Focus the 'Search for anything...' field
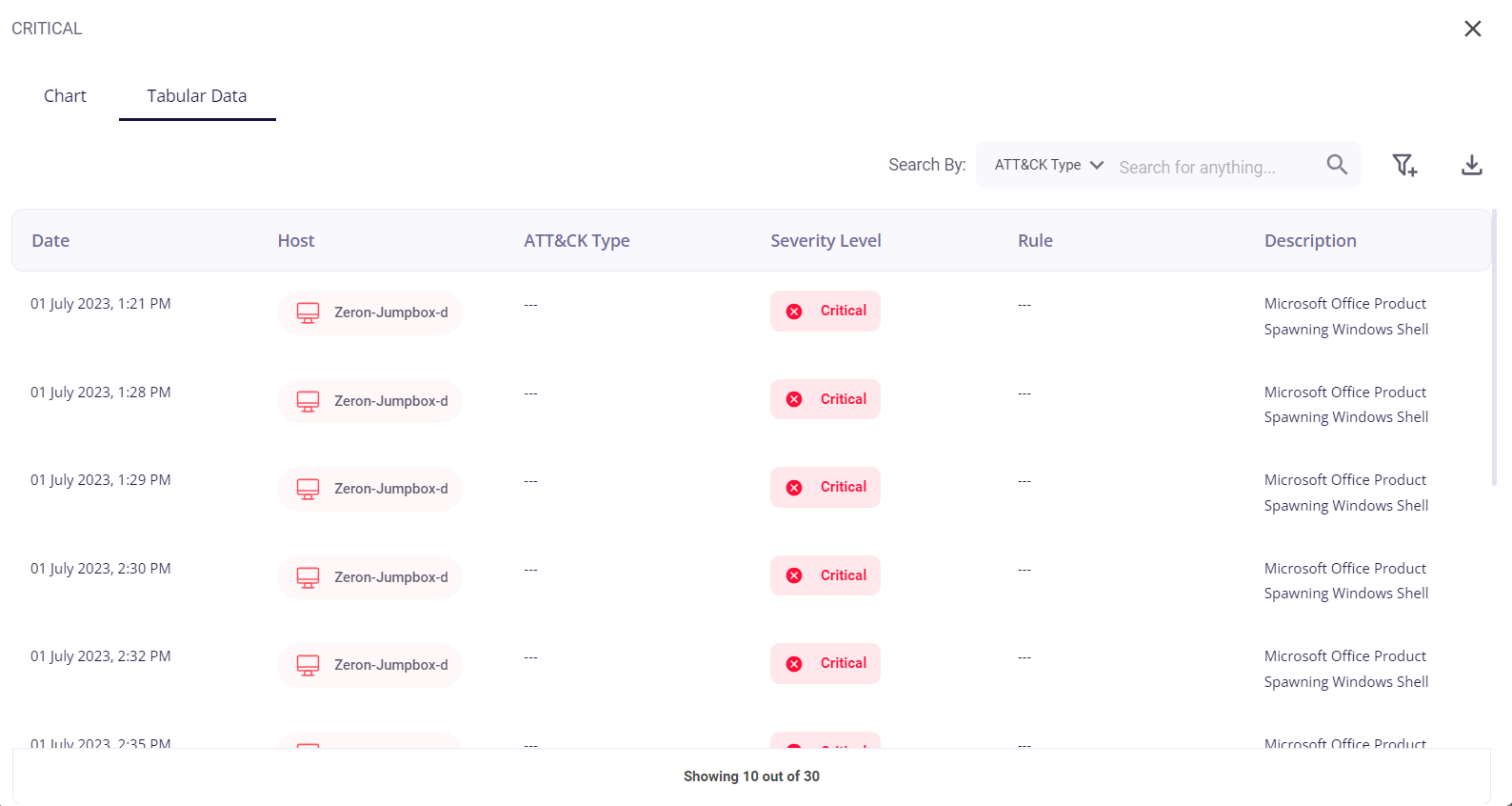The width and height of the screenshot is (1512, 806). coord(1214,167)
